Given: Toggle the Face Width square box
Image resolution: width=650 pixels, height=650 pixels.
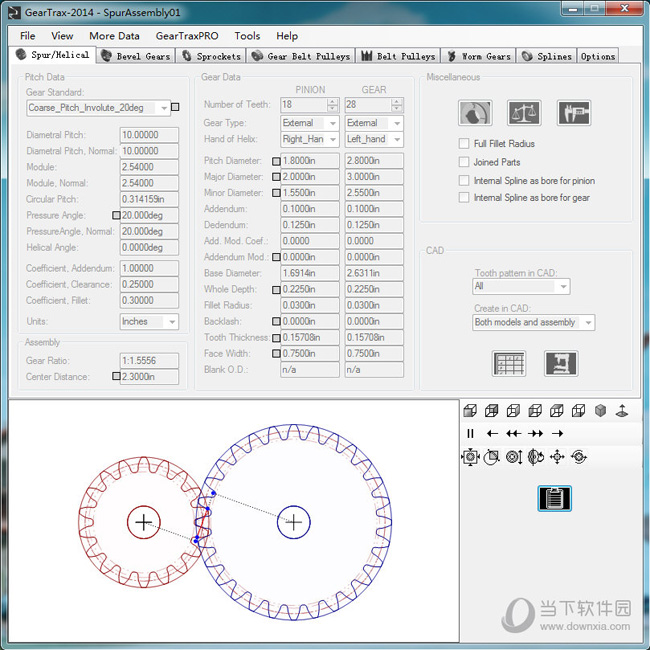Looking at the screenshot, I should click(x=276, y=354).
